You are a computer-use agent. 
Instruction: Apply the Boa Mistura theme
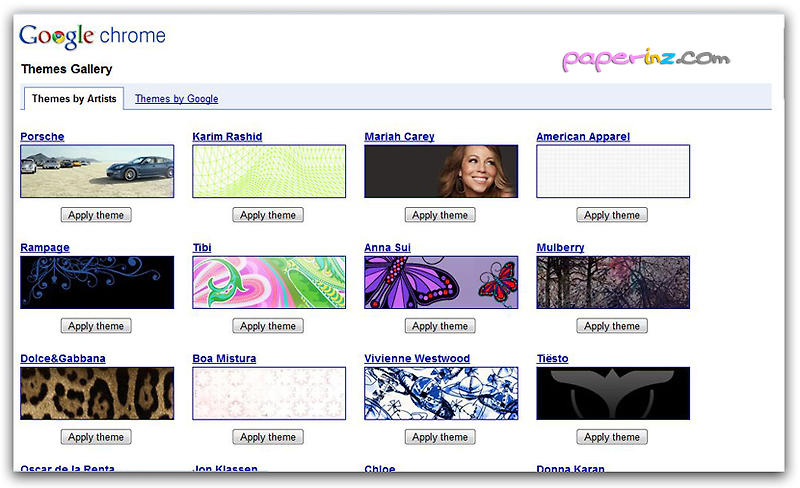268,437
